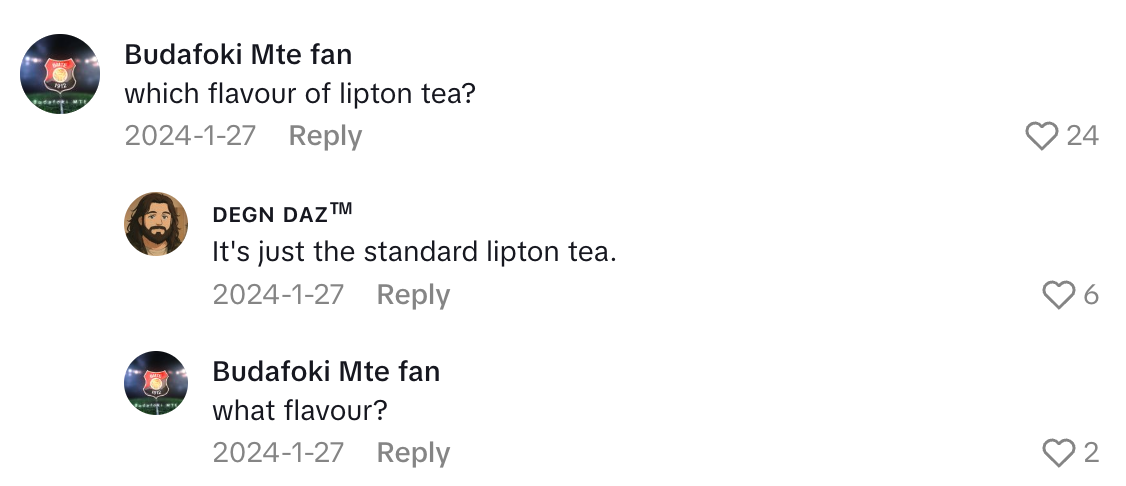Image resolution: width=1126 pixels, height=486 pixels.
Task: Click the 2024-1-27 date on the top comment
Action: [x=190, y=135]
